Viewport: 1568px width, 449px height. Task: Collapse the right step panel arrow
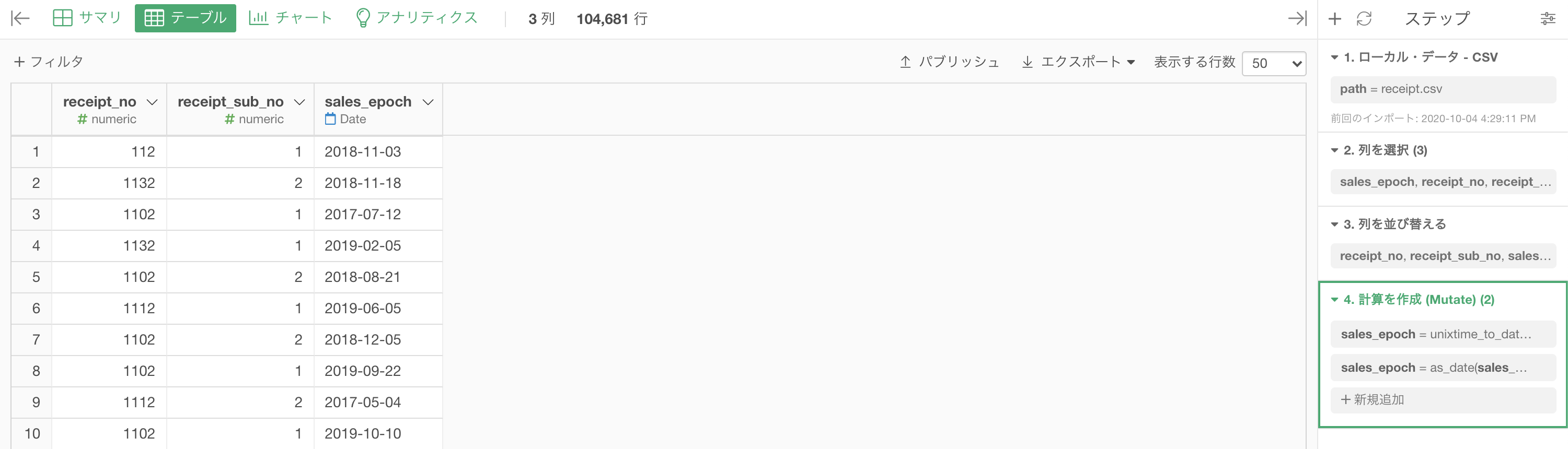point(1297,18)
